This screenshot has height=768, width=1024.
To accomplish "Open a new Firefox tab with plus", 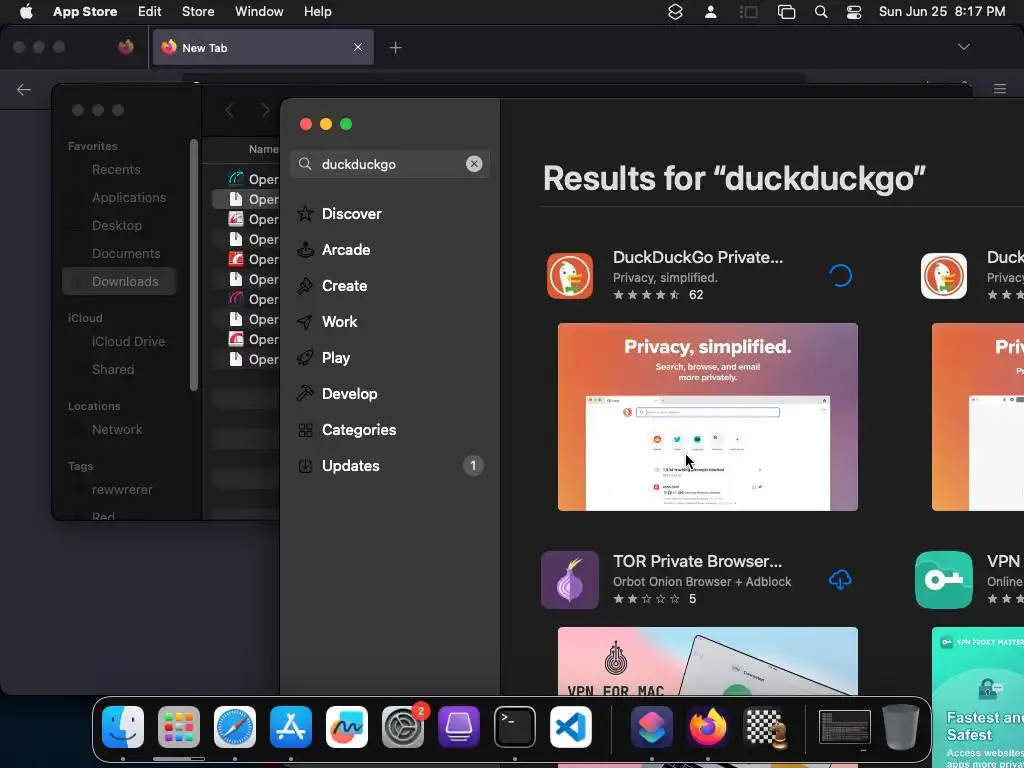I will tap(396, 47).
